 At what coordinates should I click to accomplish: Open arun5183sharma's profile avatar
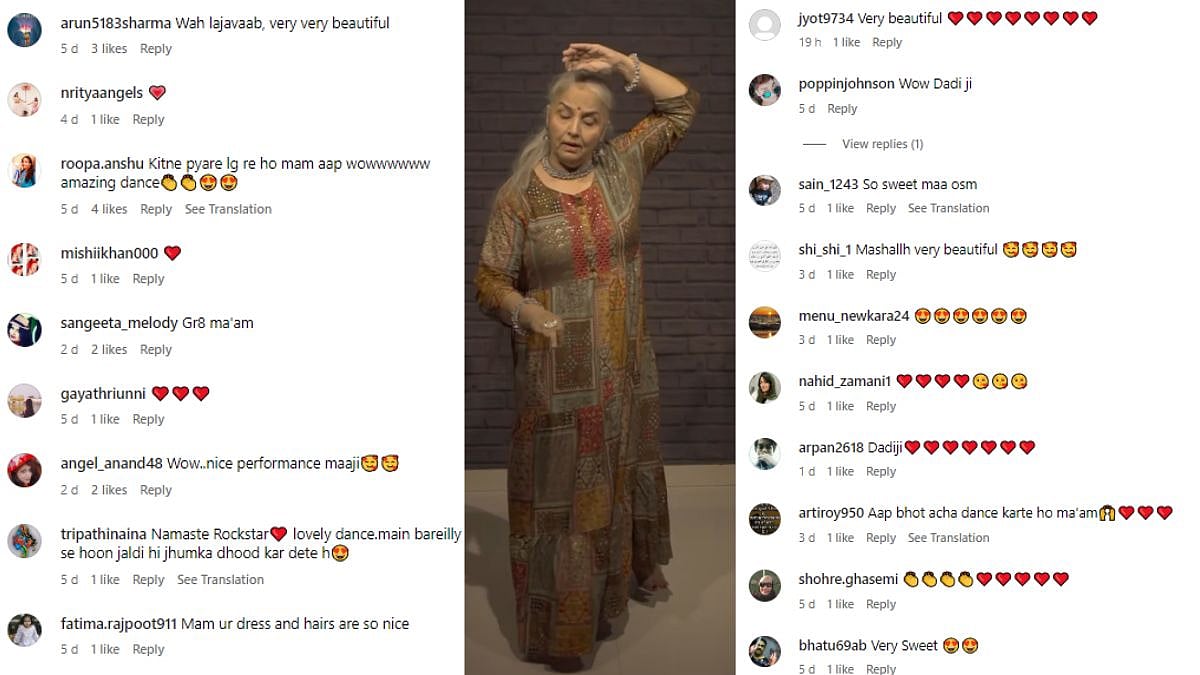click(x=24, y=31)
